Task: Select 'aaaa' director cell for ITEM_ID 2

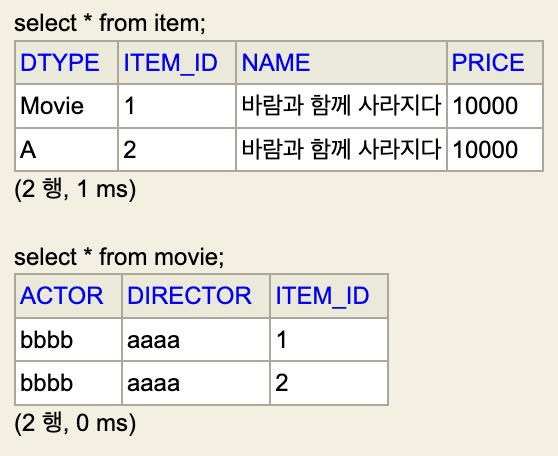Action: [196, 383]
